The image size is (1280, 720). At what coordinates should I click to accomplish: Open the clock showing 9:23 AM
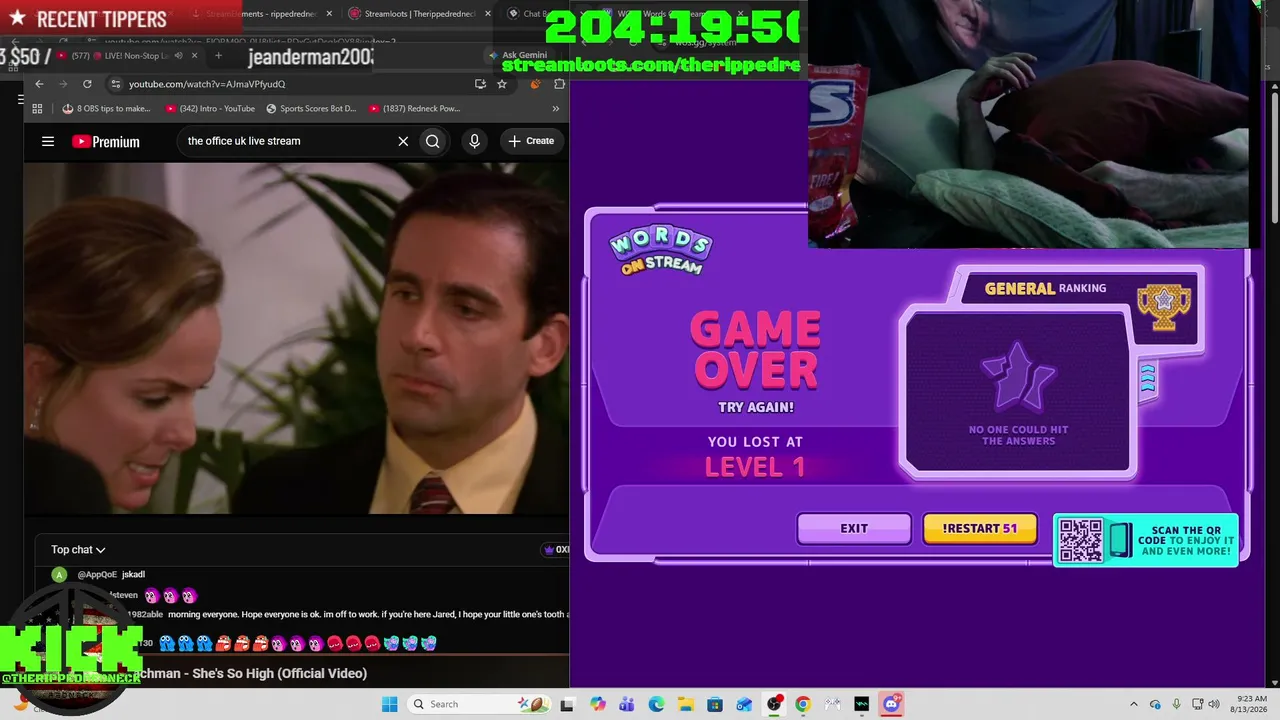point(1251,704)
